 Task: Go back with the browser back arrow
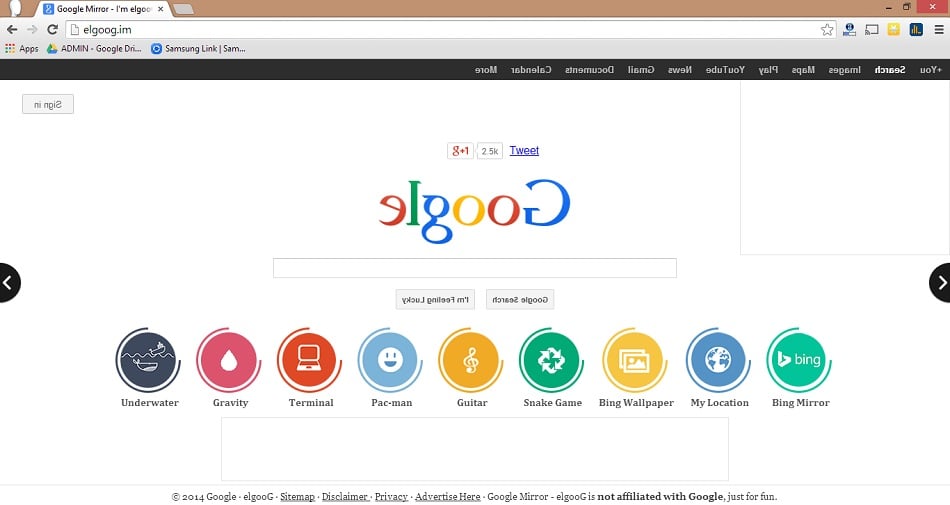[x=12, y=29]
